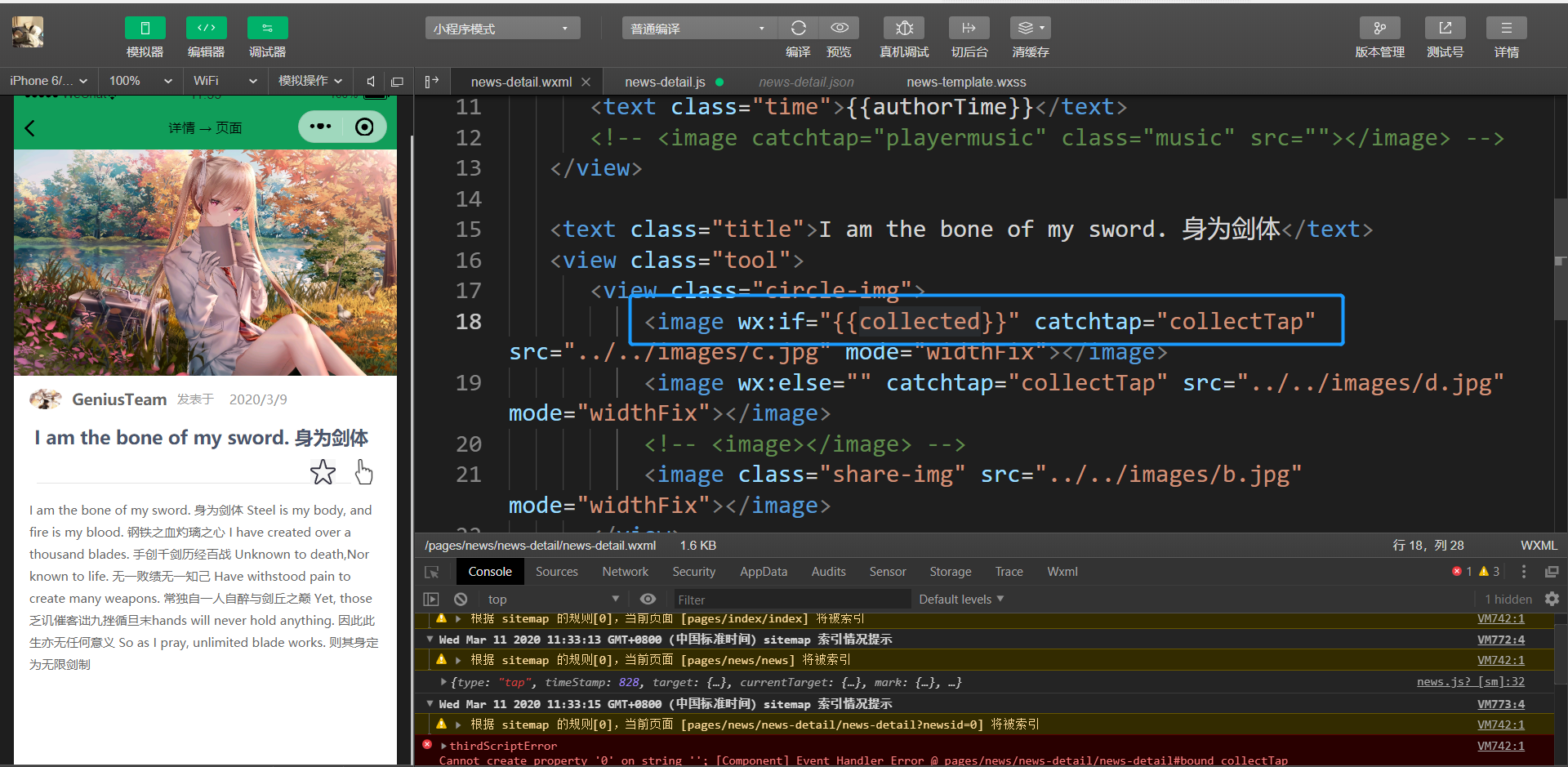Open the mini program three-dot menu
Viewport: 1568px width, 767px height.
321,127
